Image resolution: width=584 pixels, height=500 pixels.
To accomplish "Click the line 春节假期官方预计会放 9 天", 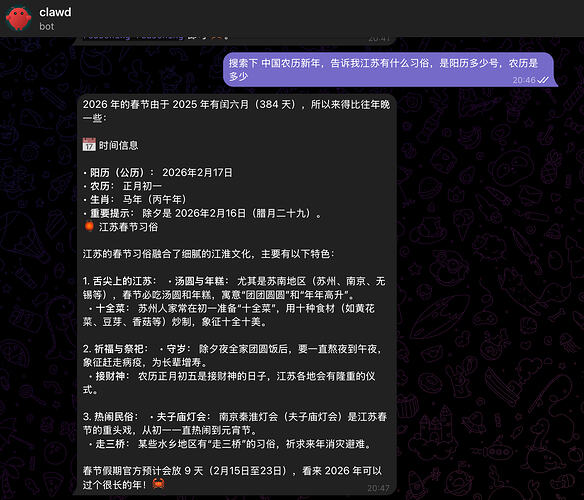I will coord(232,478).
